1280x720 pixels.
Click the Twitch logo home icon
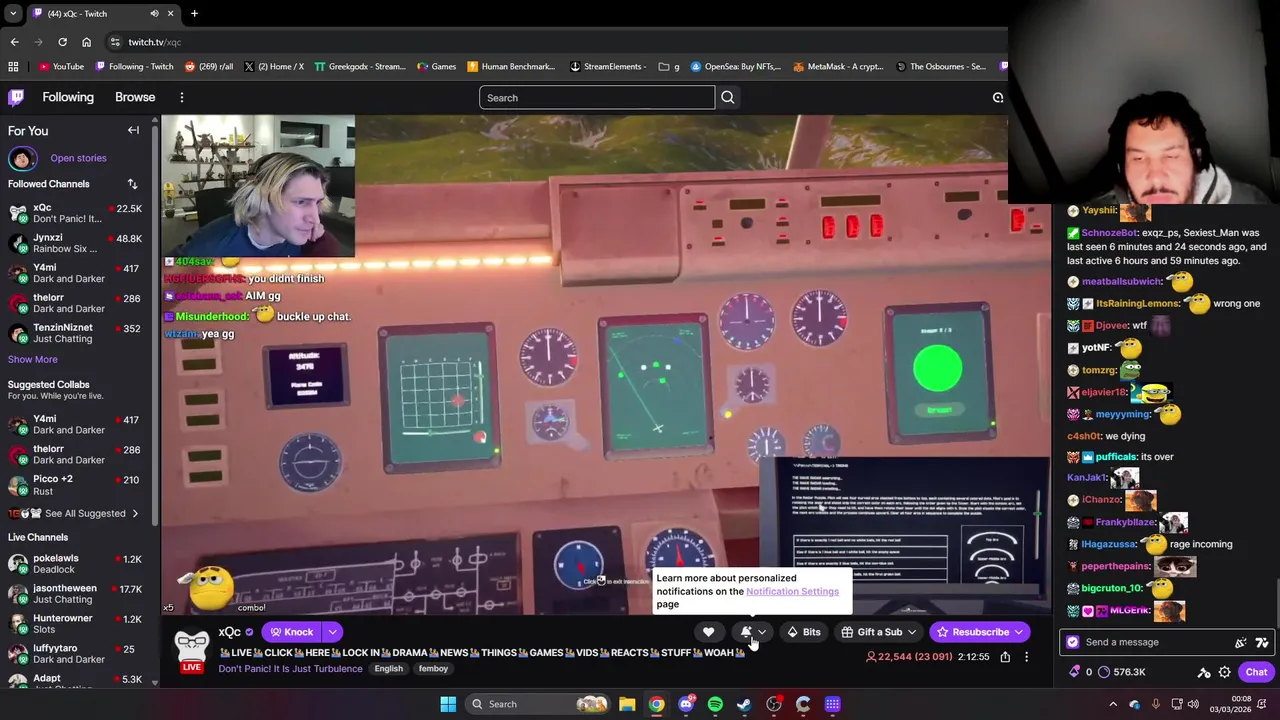(x=16, y=97)
